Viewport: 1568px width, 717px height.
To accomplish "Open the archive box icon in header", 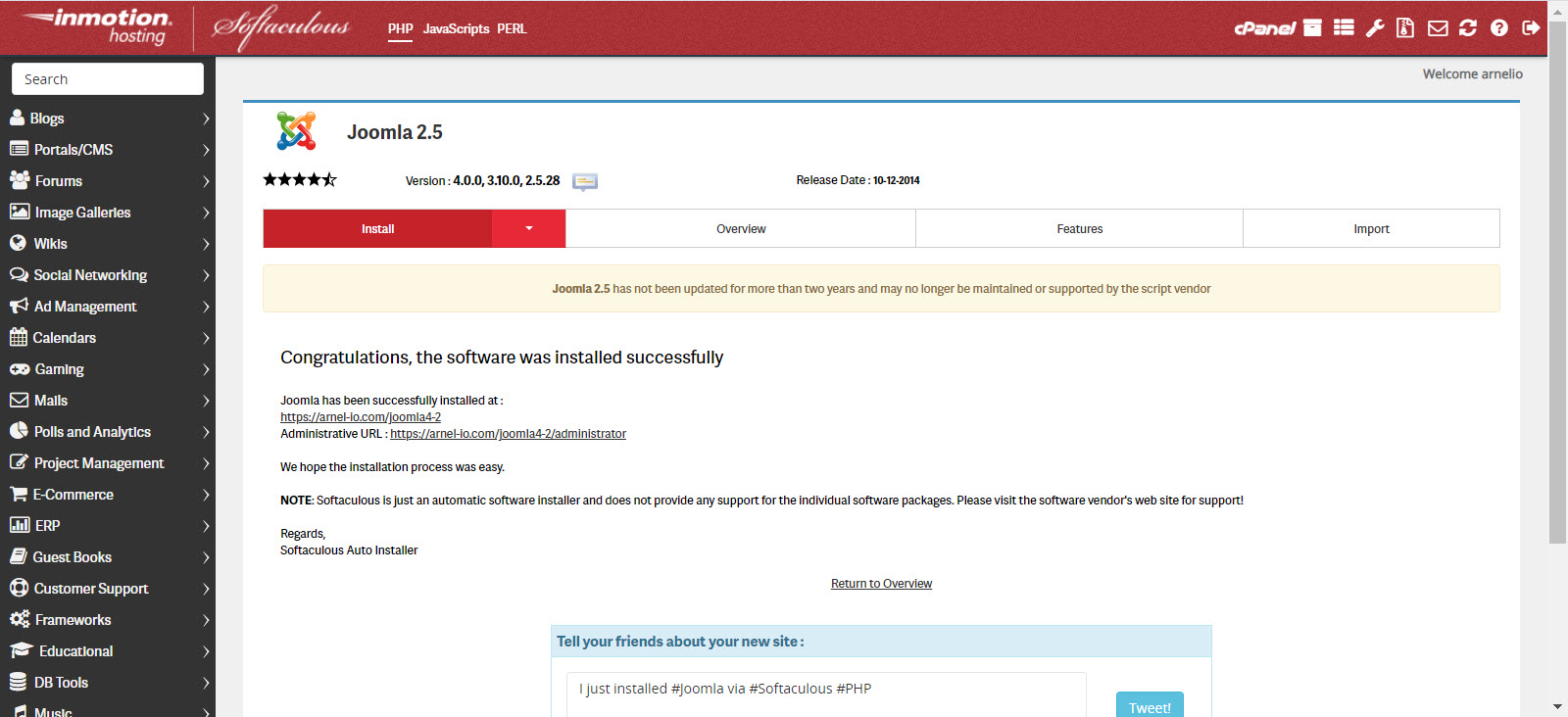I will click(1312, 27).
